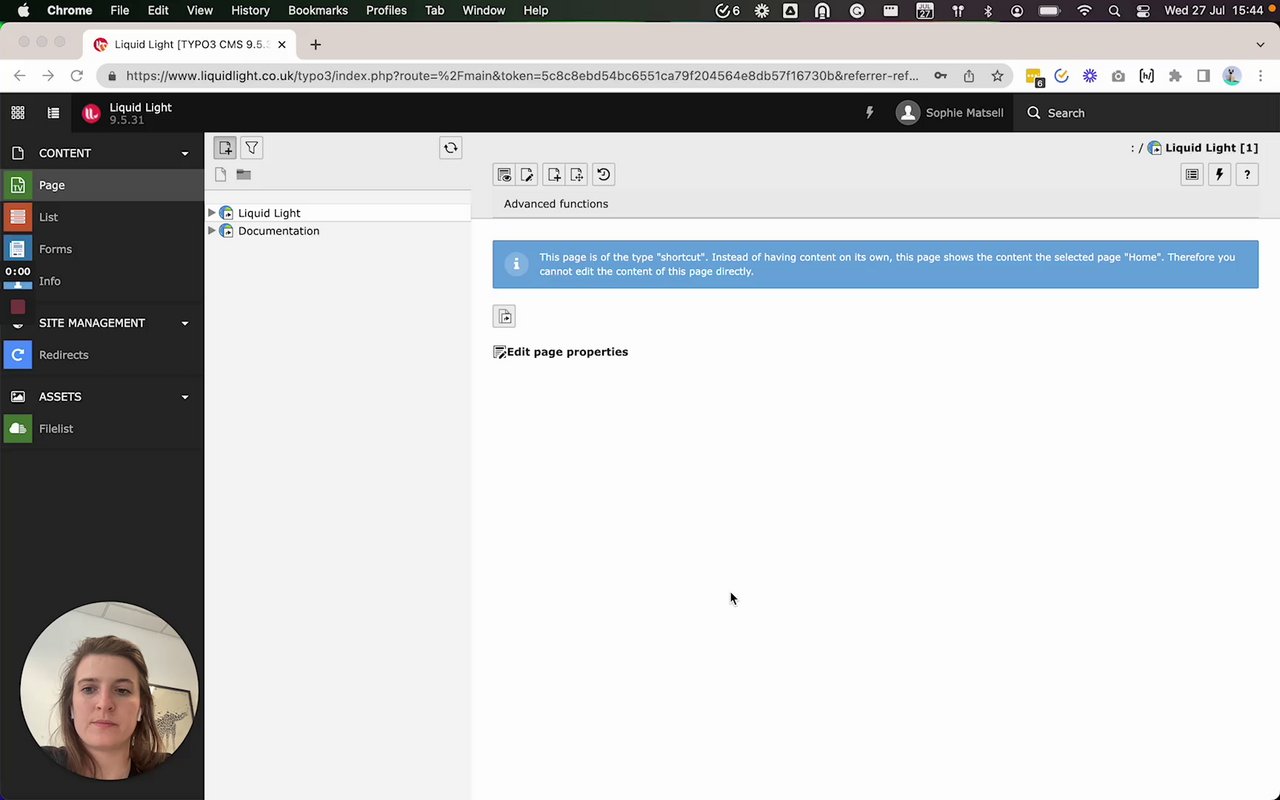
Task: Click the info icon in blue notice
Action: (x=516, y=264)
